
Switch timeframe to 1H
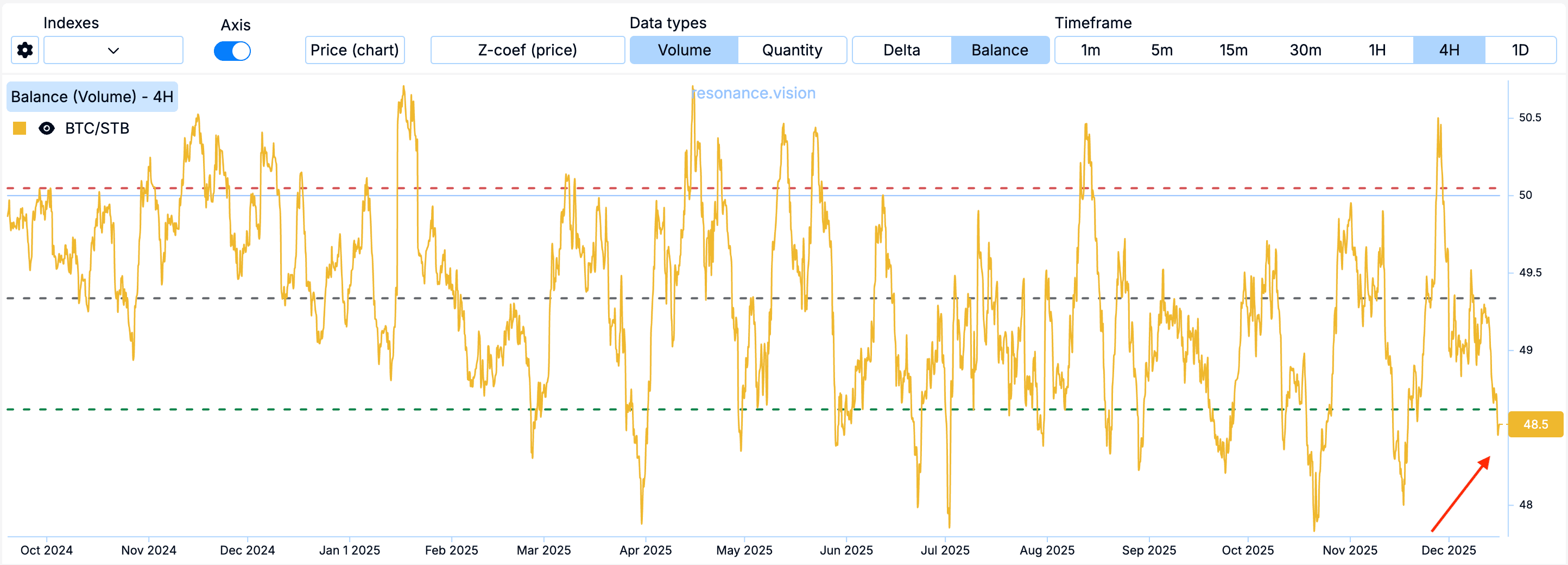[1377, 50]
